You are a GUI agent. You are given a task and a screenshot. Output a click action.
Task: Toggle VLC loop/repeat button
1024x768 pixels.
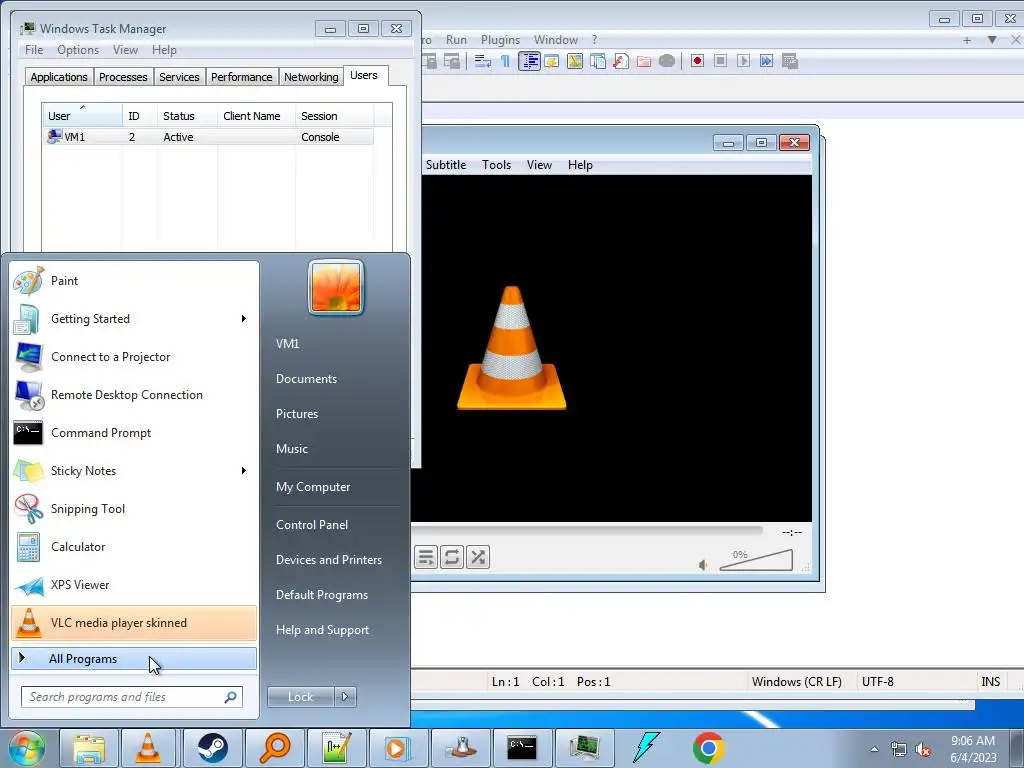click(451, 557)
